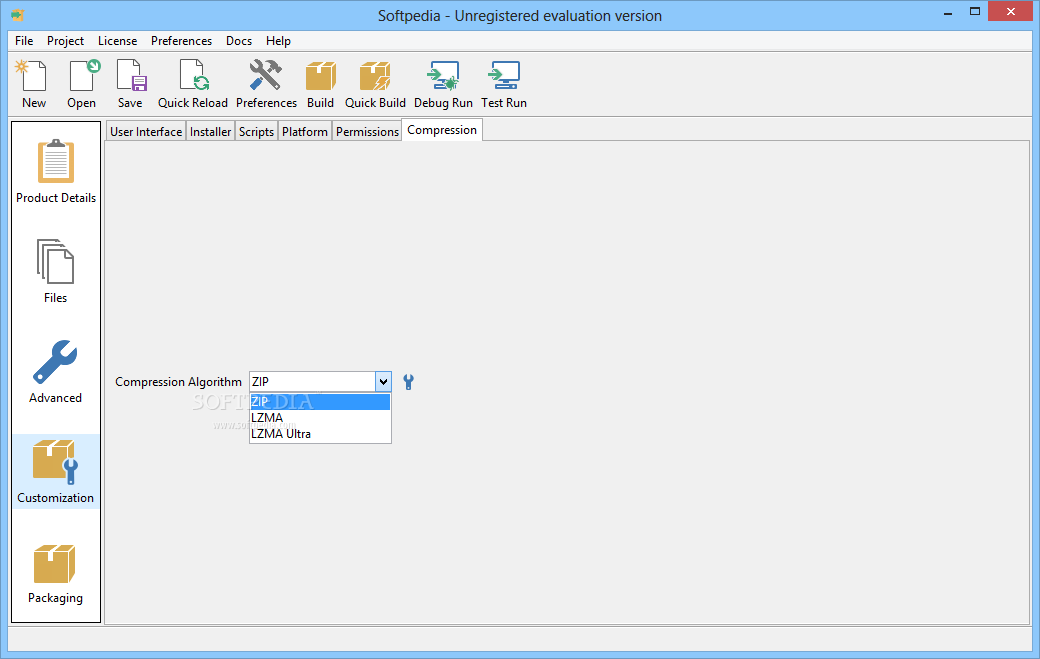Choose ZIP in the algorithm list

(320, 402)
